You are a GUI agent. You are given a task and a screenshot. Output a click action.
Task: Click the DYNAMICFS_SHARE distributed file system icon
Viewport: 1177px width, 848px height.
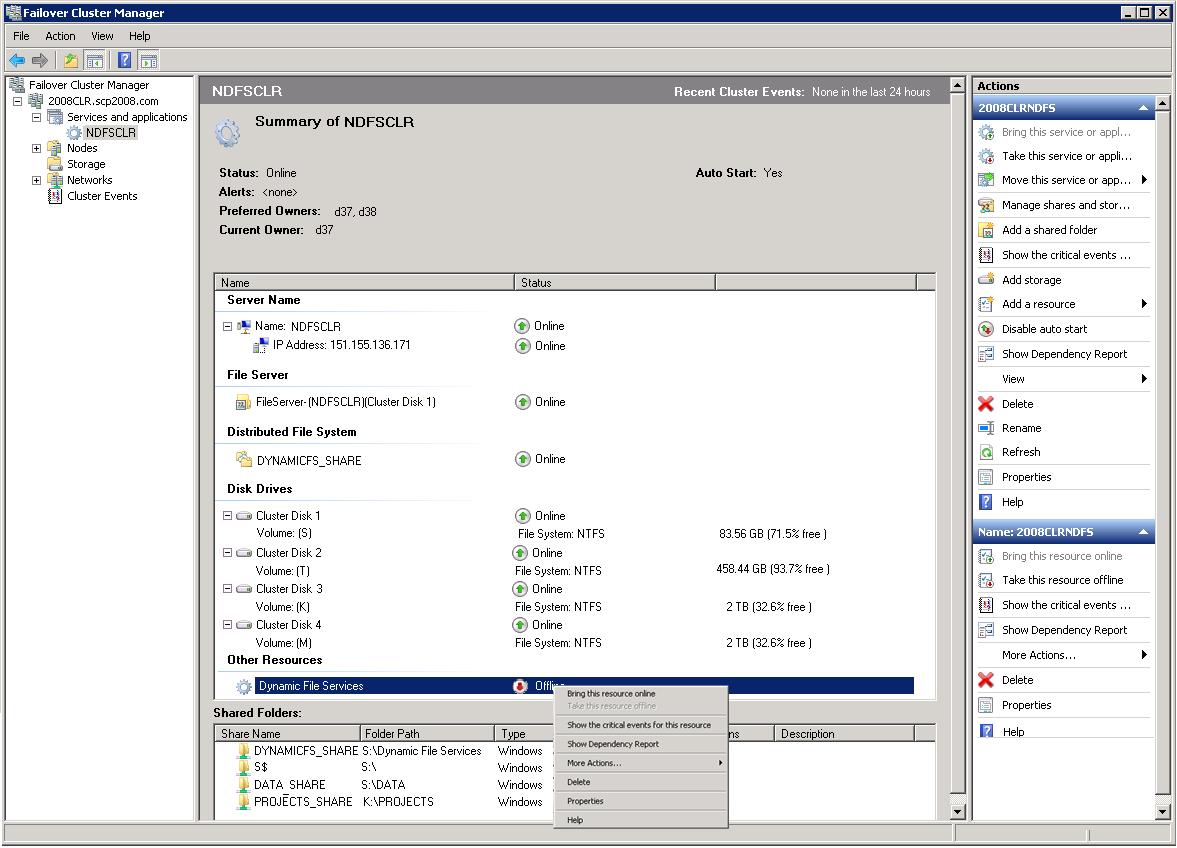click(244, 459)
